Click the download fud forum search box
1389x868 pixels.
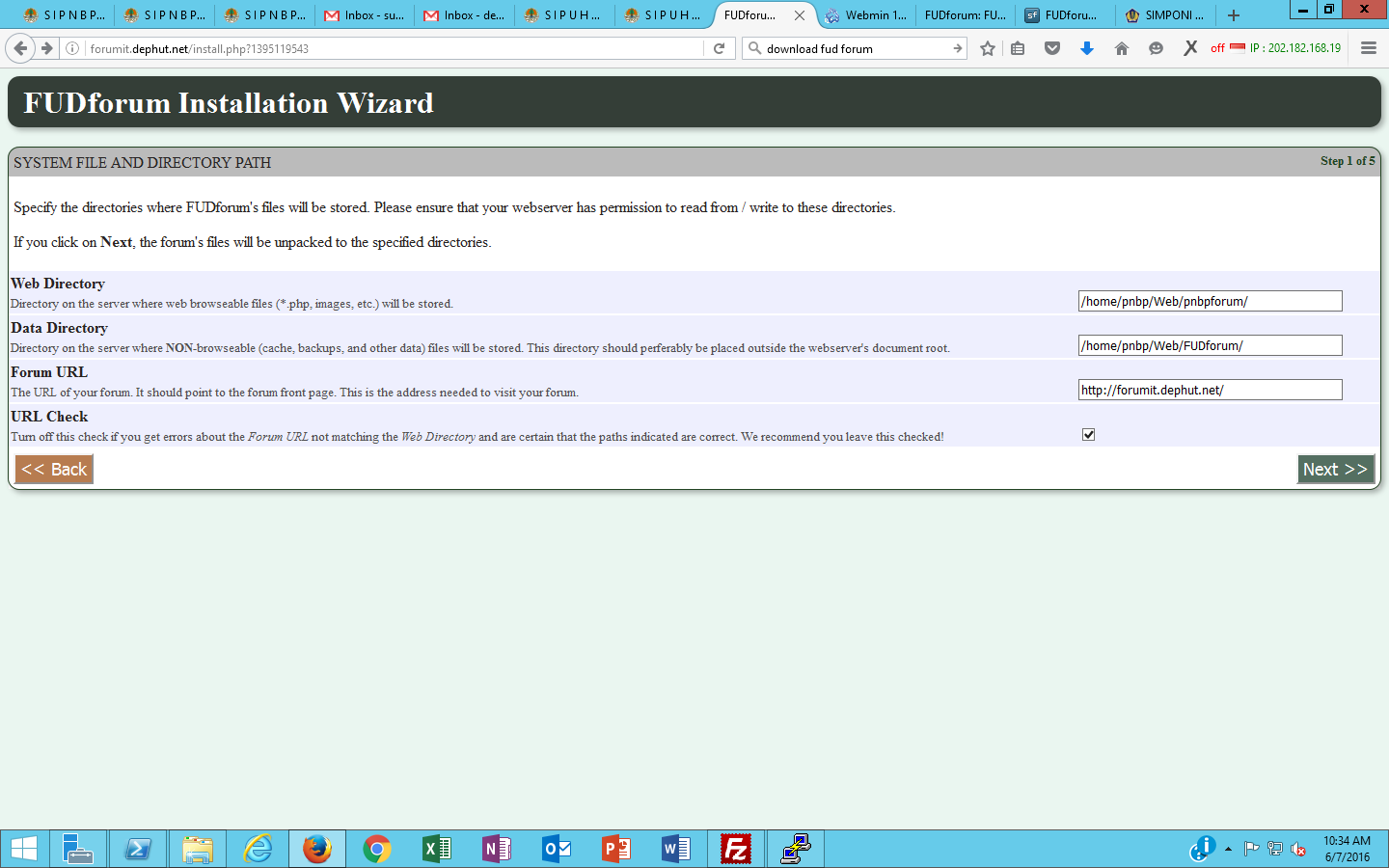click(x=854, y=48)
